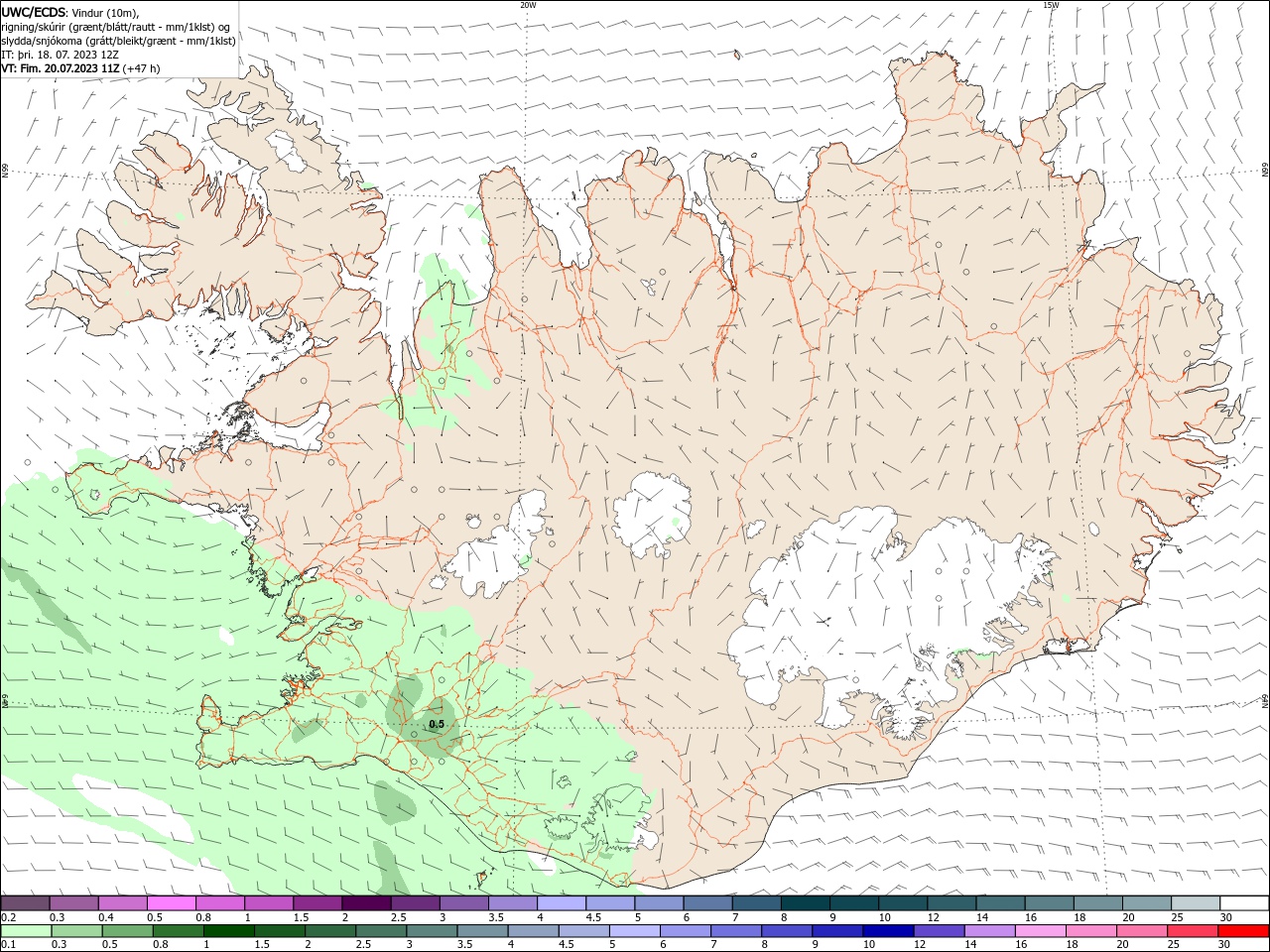The width and height of the screenshot is (1270, 952).
Task: Click the IT: þri. 18. 07. 2023 12Z line
Action: 61,55
